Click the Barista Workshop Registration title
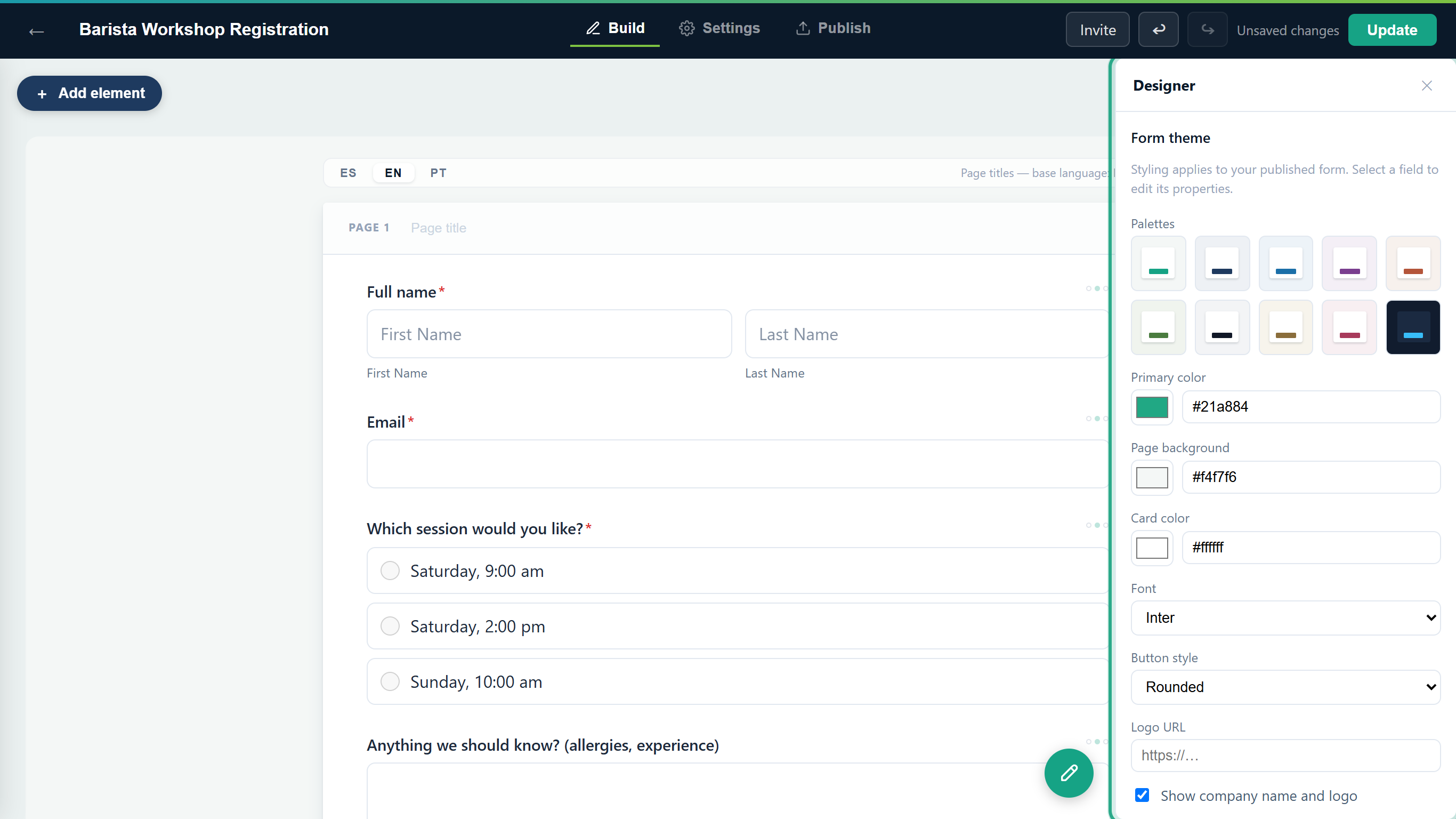This screenshot has width=1456, height=819. (x=204, y=29)
